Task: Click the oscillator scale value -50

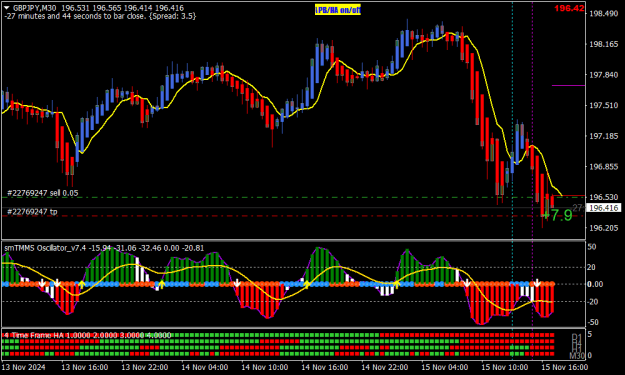Action: (593, 322)
